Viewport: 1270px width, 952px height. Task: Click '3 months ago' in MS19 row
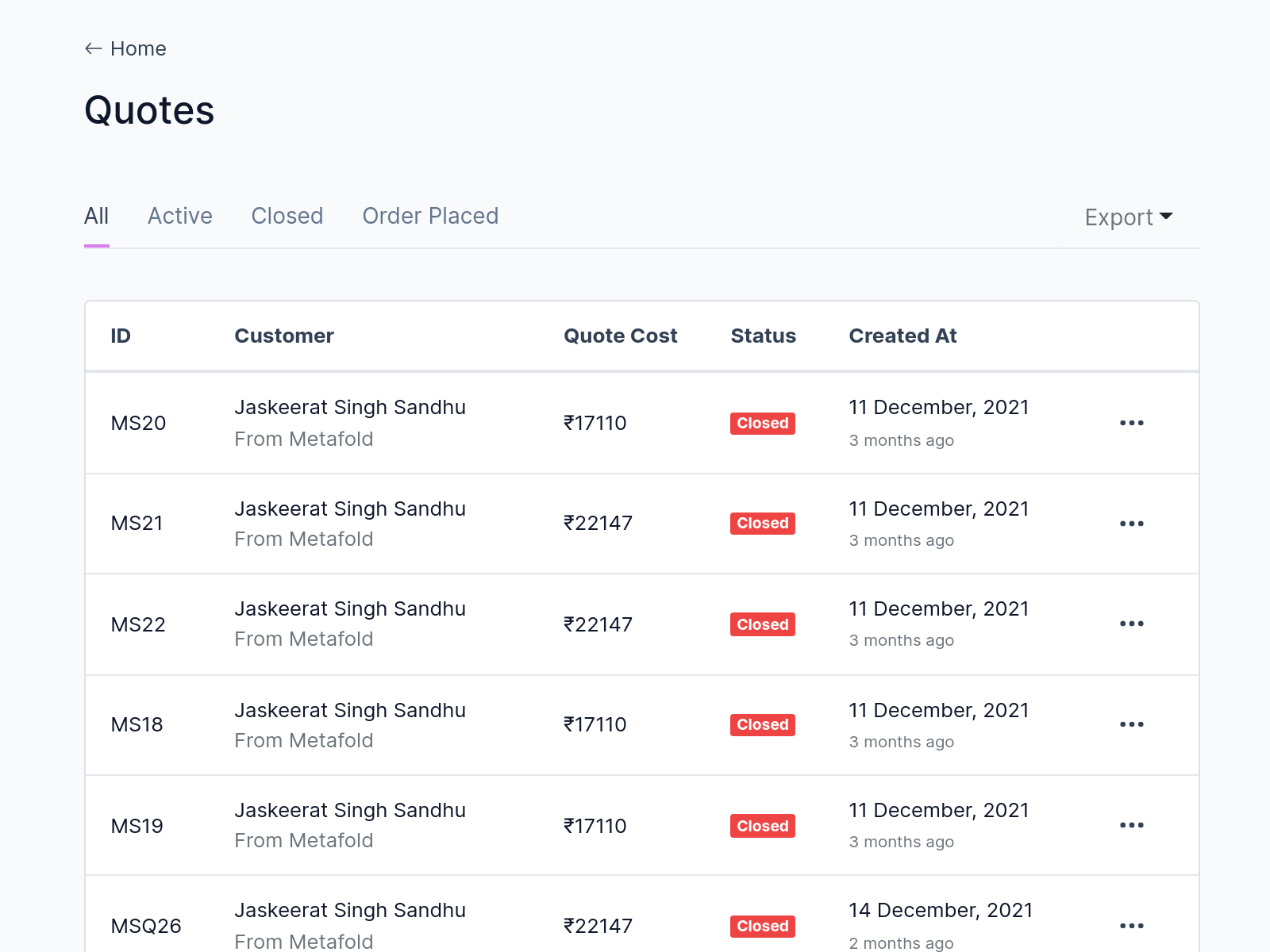tap(902, 842)
